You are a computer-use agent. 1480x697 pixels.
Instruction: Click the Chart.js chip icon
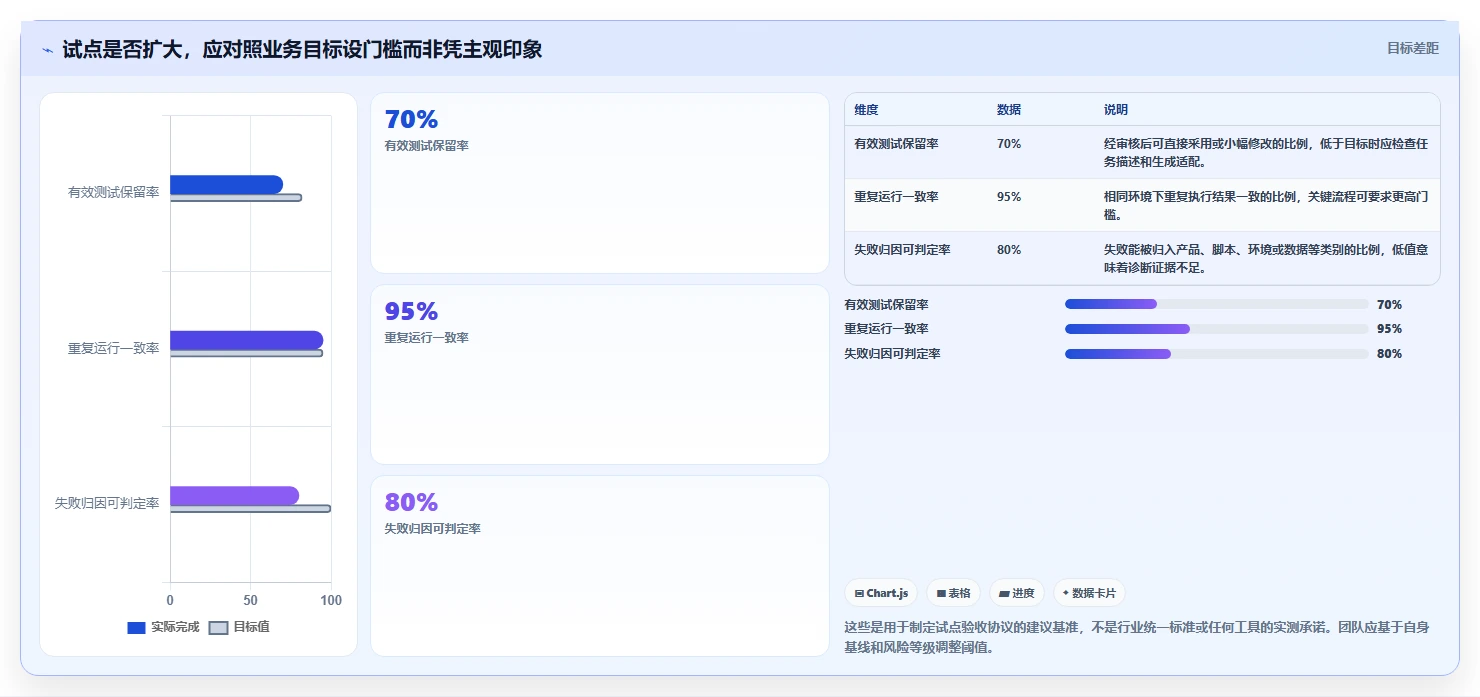coord(859,593)
